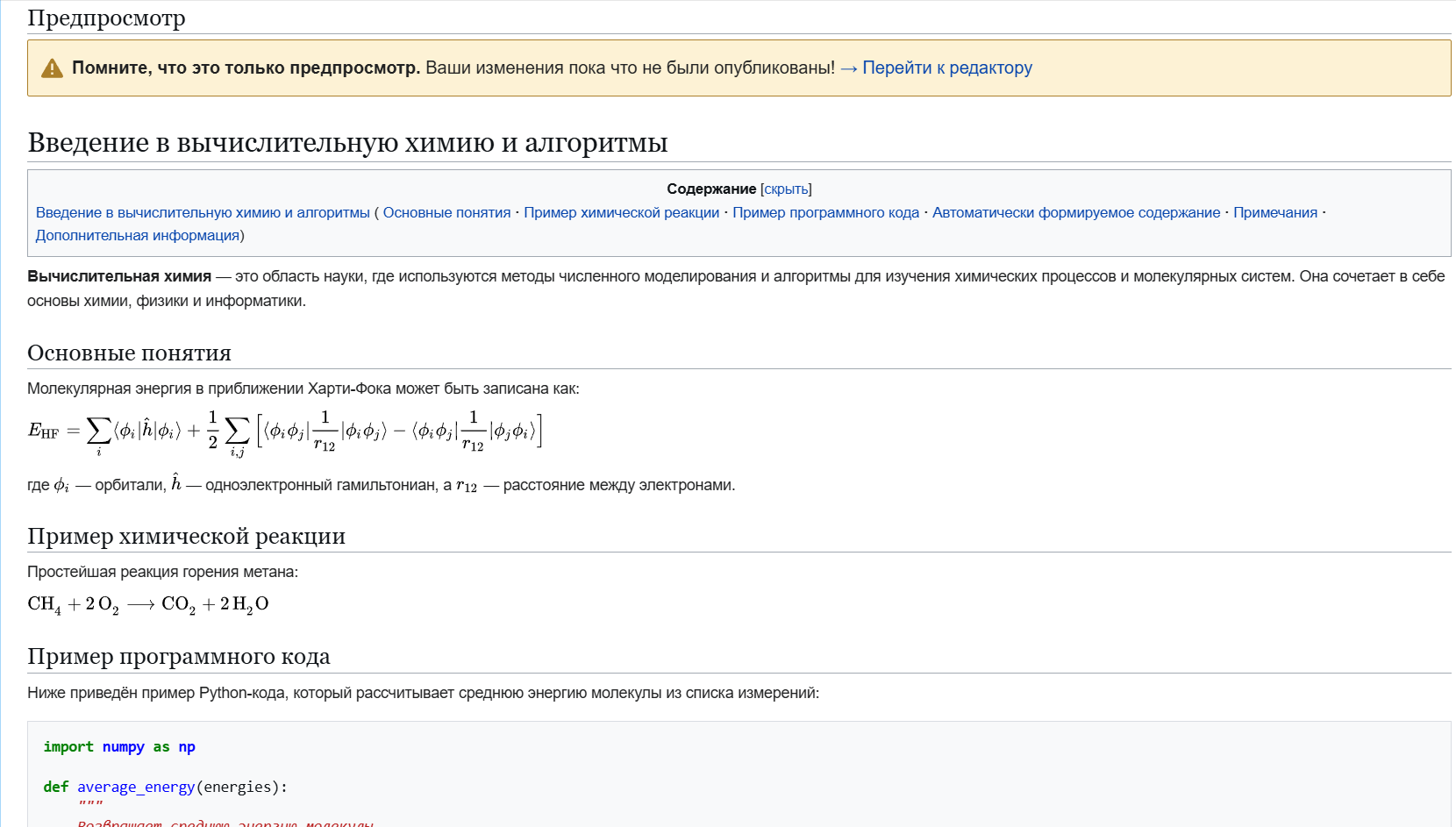Click the warning triangle icon in preview notice

52,68
